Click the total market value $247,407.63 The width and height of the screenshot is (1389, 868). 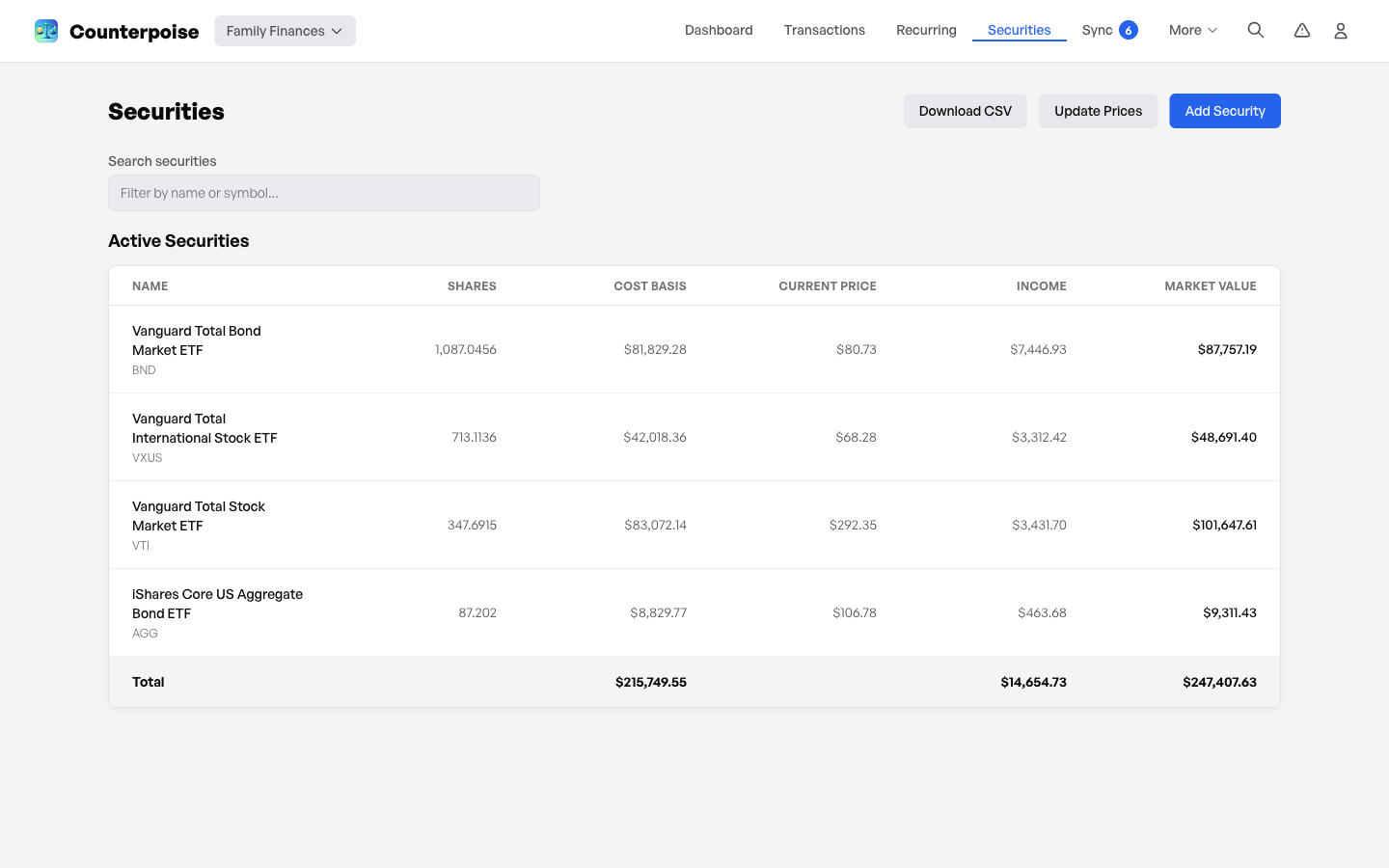pyautogui.click(x=1220, y=682)
